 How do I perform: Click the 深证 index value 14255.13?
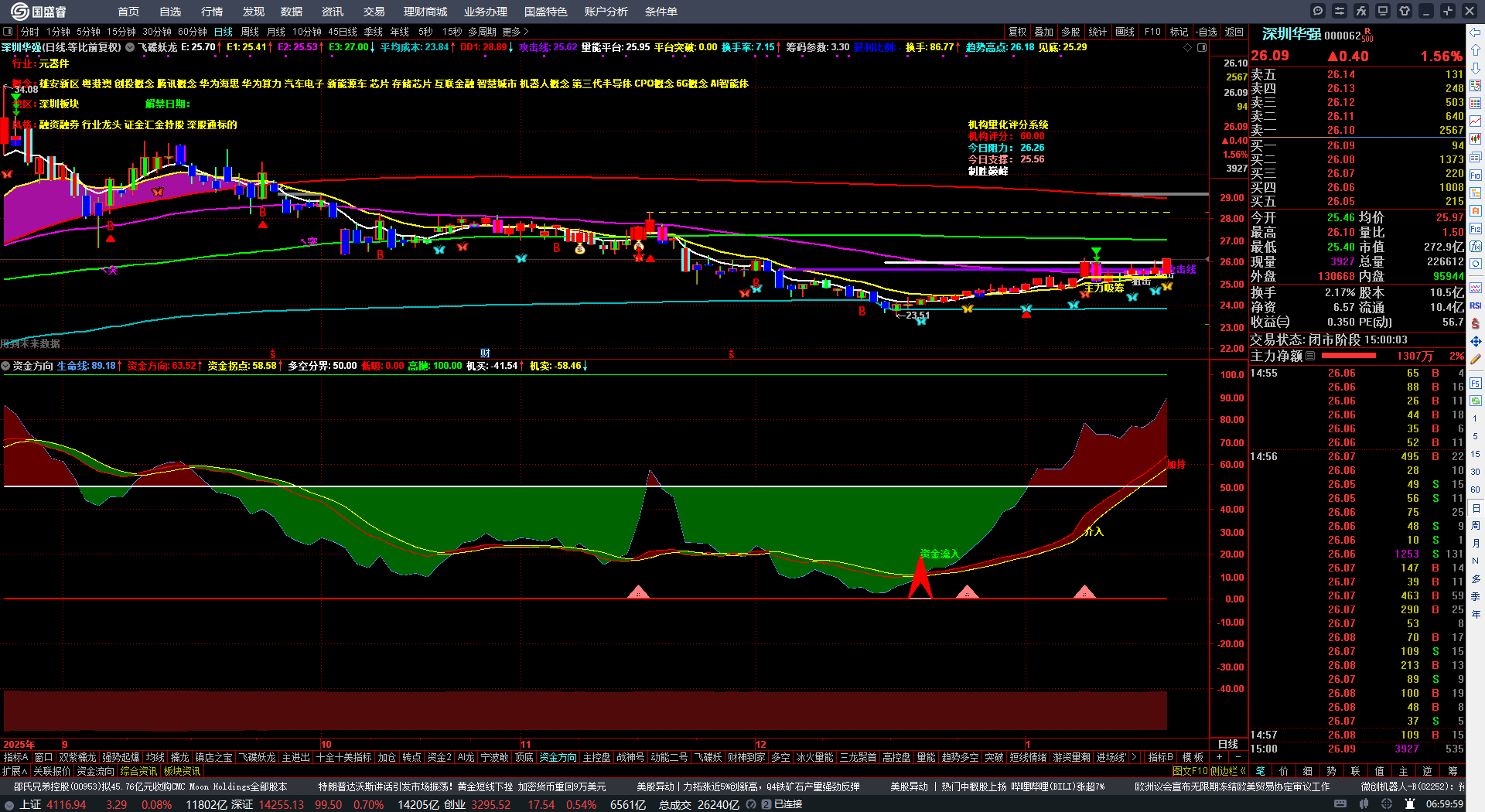click(282, 804)
